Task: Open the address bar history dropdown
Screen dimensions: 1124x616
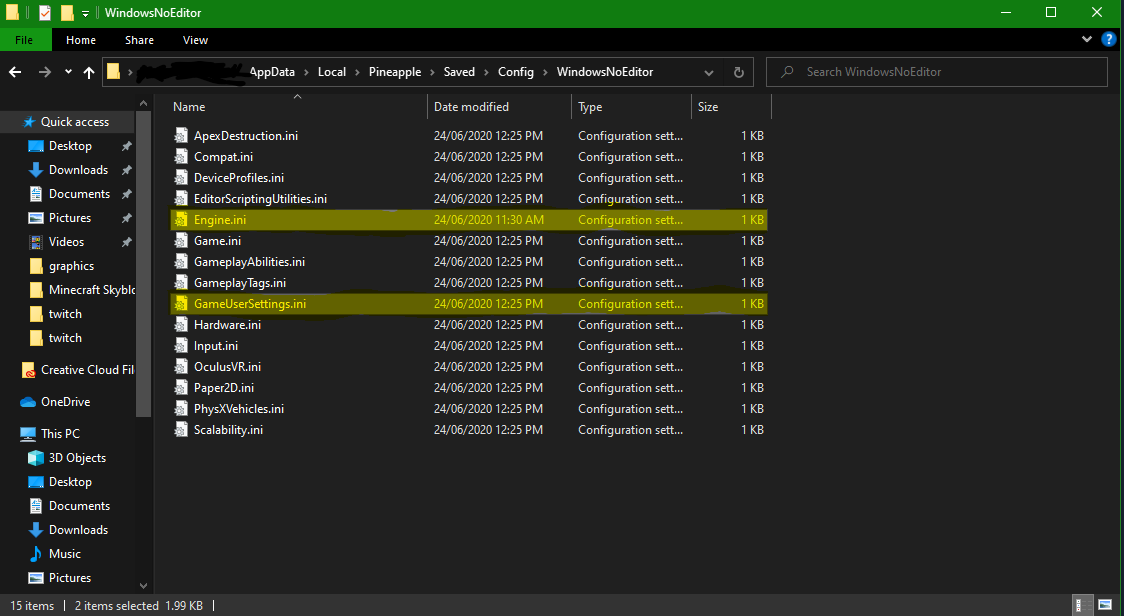Action: (710, 72)
